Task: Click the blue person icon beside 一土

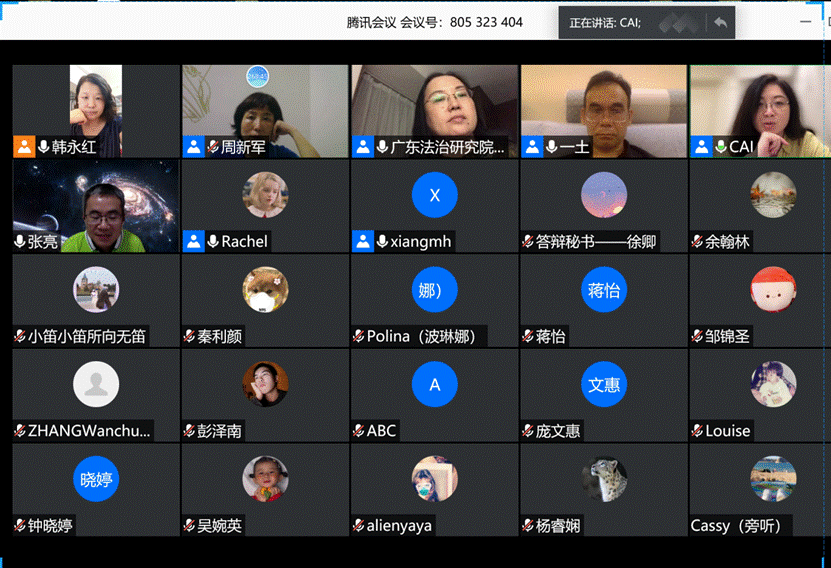Action: tap(531, 147)
